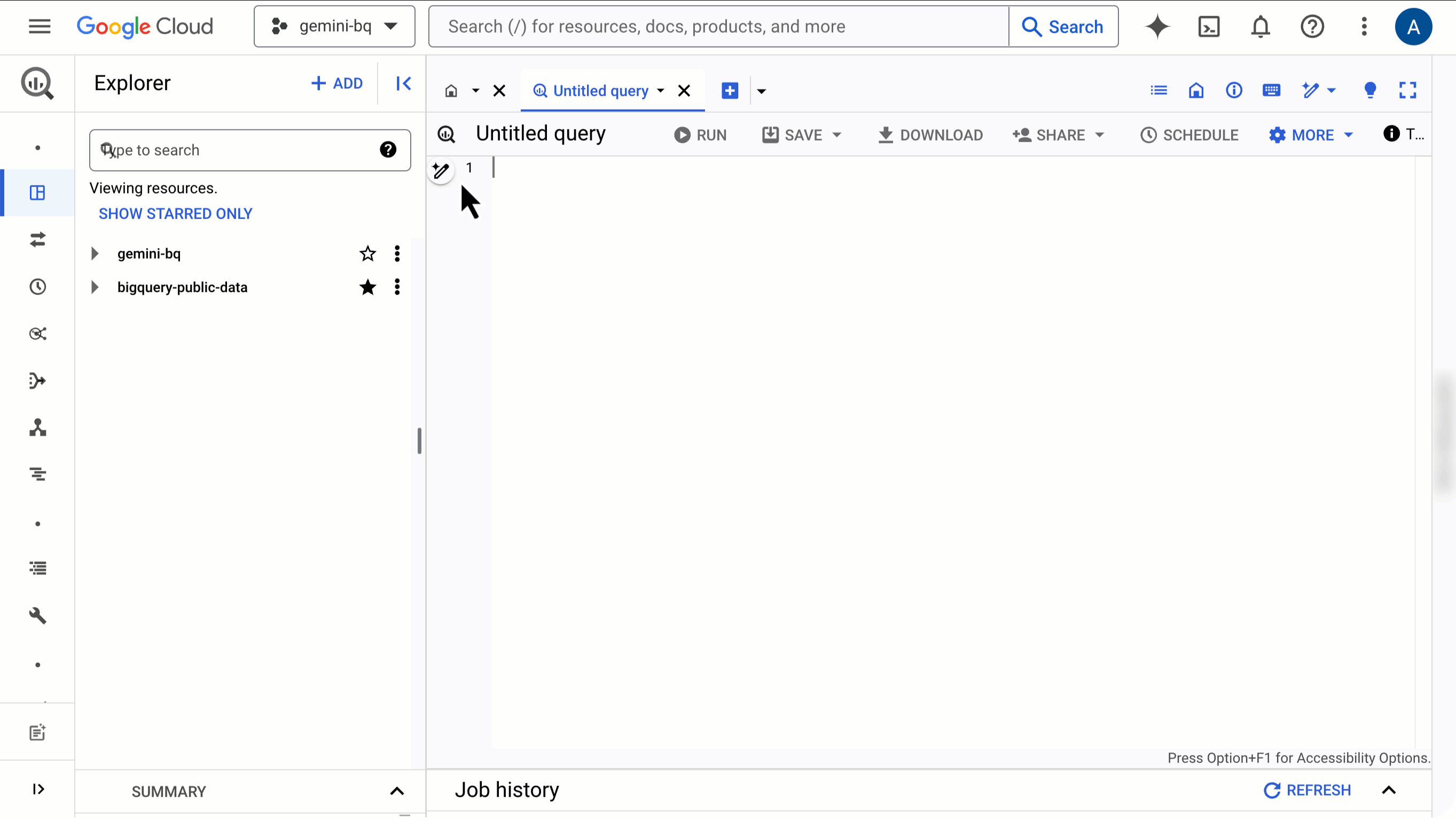Screen dimensions: 1456x819
Task: Open the Explorer workspace sidebar icon
Action: point(37,193)
